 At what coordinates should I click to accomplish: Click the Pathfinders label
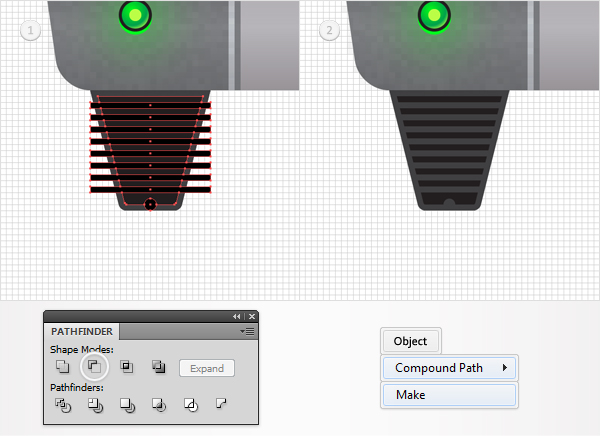77,387
